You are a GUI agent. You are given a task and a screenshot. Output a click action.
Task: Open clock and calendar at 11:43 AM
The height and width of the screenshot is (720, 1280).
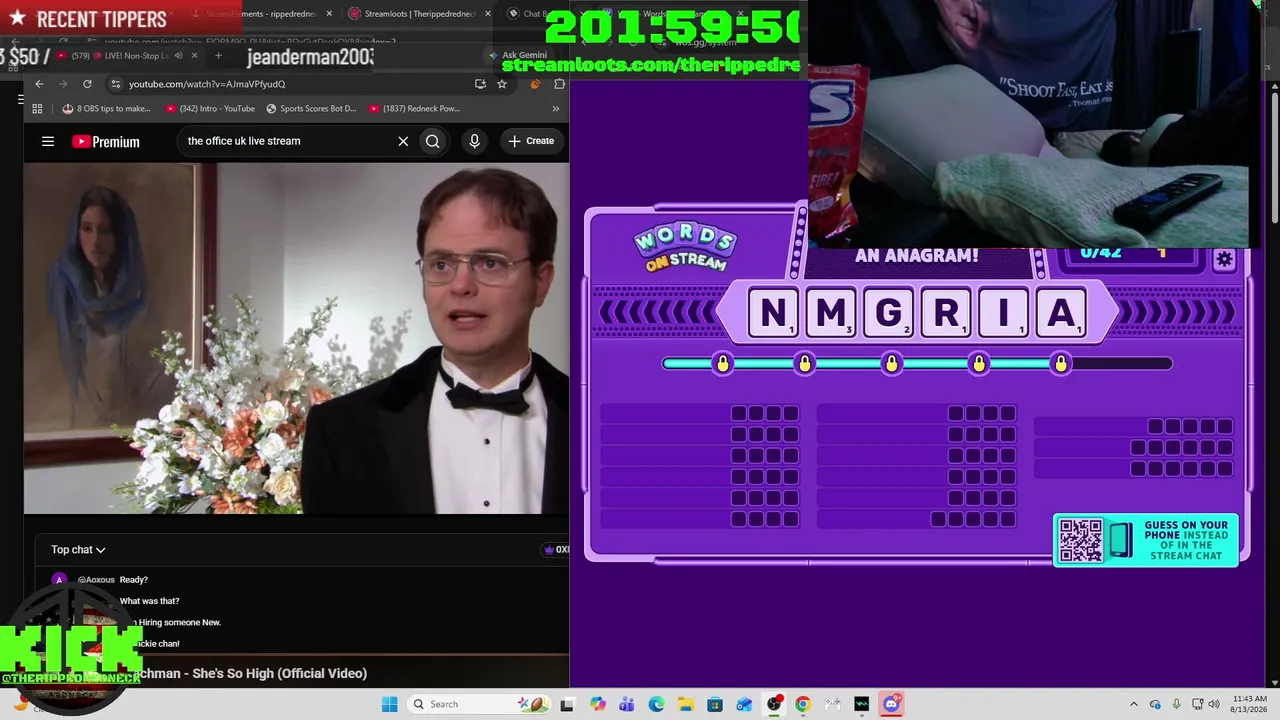coord(1249,704)
